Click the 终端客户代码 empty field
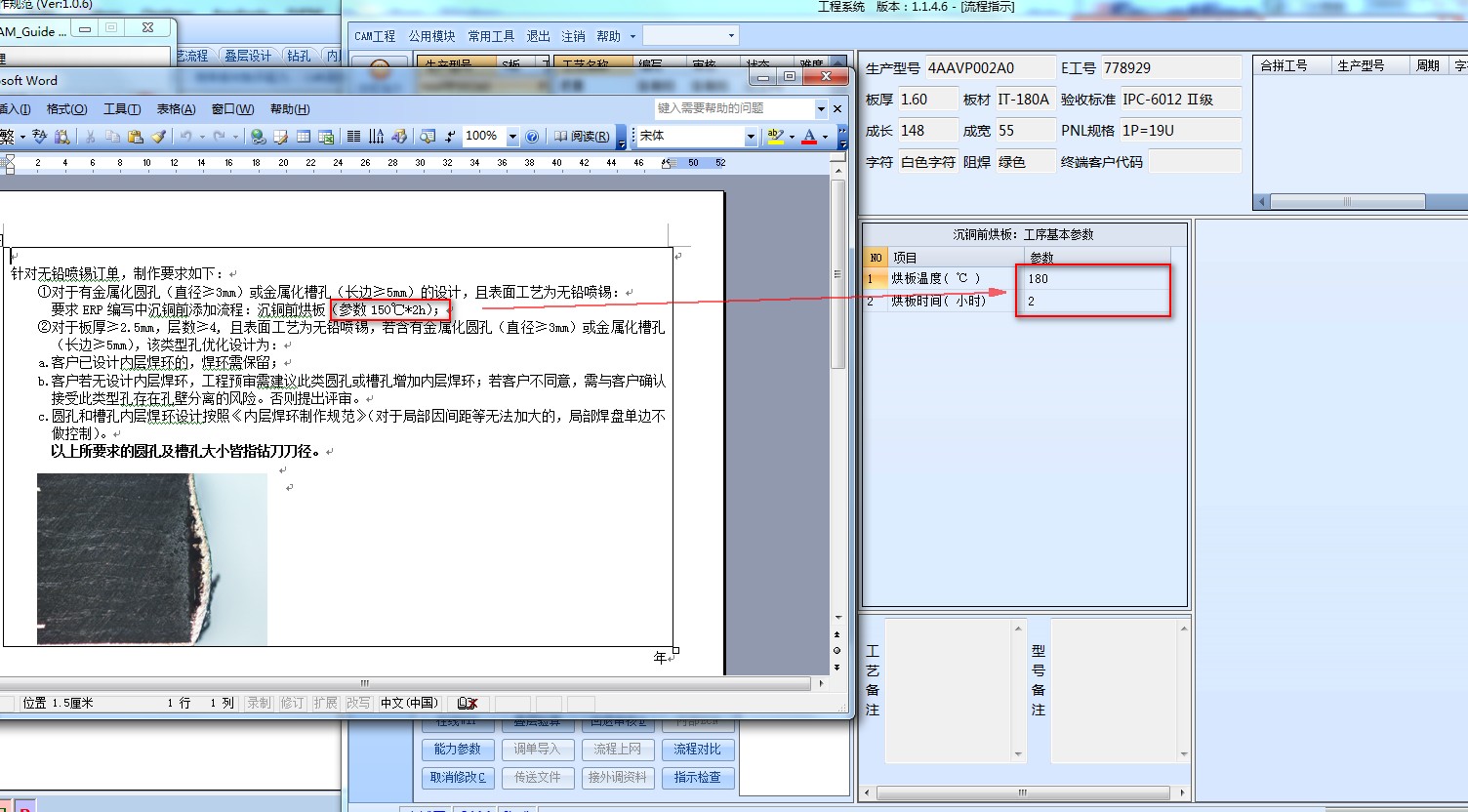The image size is (1468, 812). pyautogui.click(x=1195, y=162)
